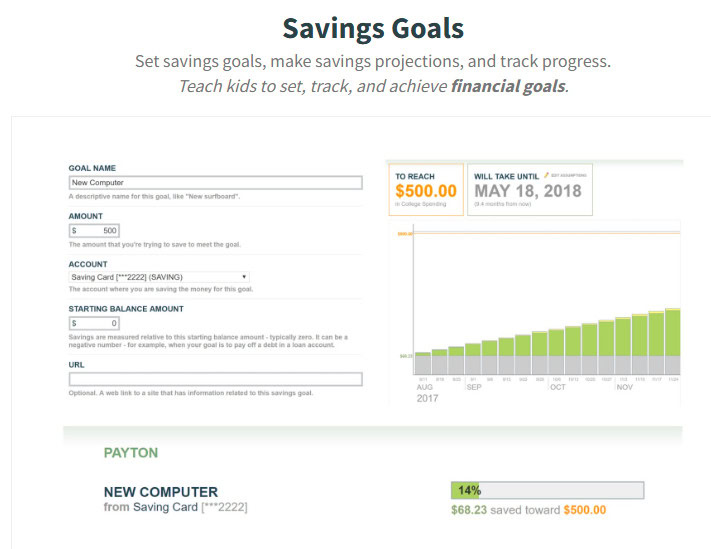Click the New Computer goal title
Screen dimensions: 711x549
(161, 492)
